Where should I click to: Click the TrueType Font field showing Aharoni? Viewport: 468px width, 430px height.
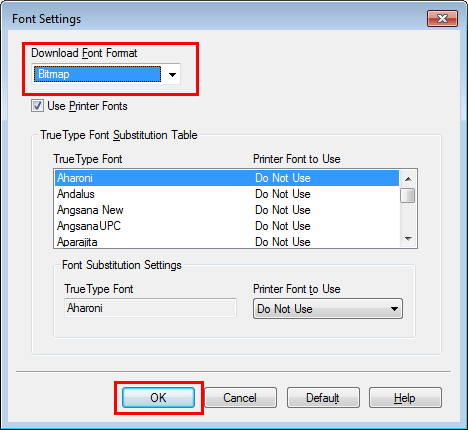point(150,308)
